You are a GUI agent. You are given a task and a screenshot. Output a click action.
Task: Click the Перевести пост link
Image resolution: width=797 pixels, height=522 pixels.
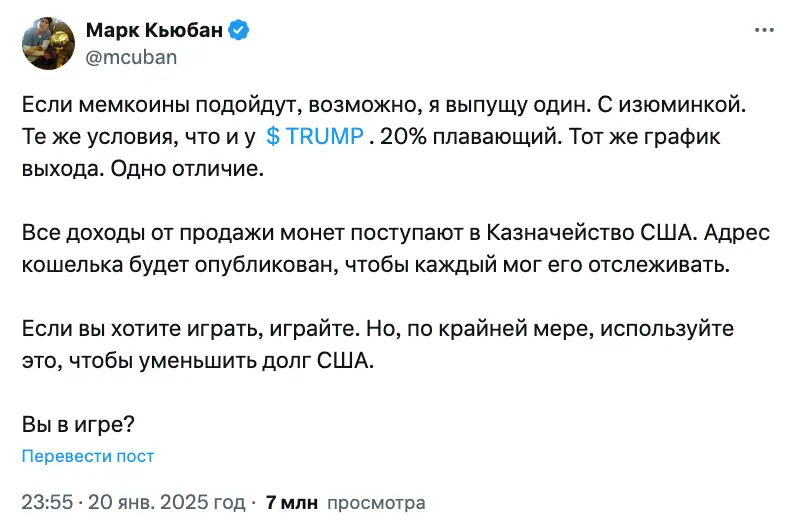(x=88, y=456)
